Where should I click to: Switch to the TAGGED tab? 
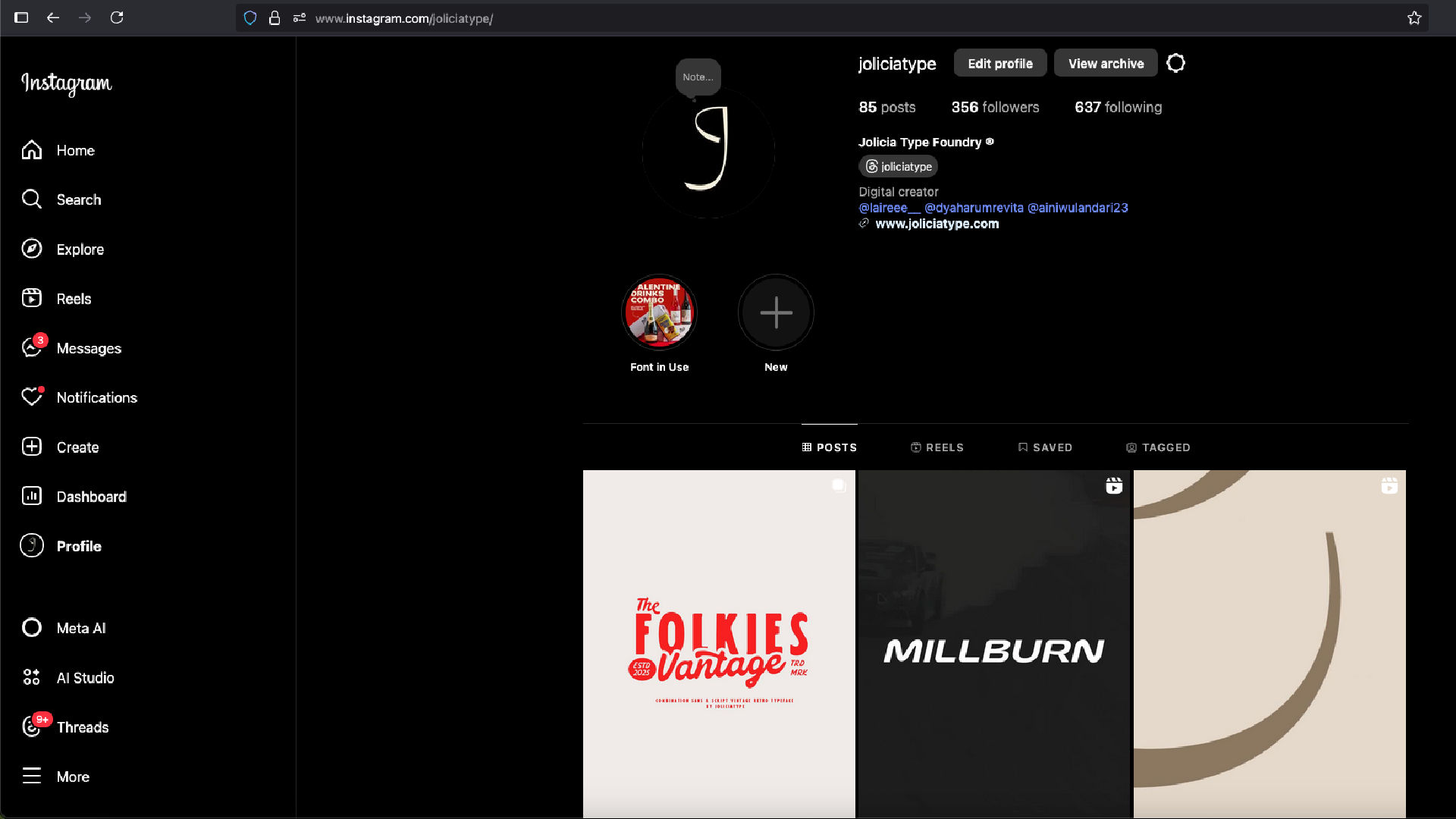click(1158, 447)
